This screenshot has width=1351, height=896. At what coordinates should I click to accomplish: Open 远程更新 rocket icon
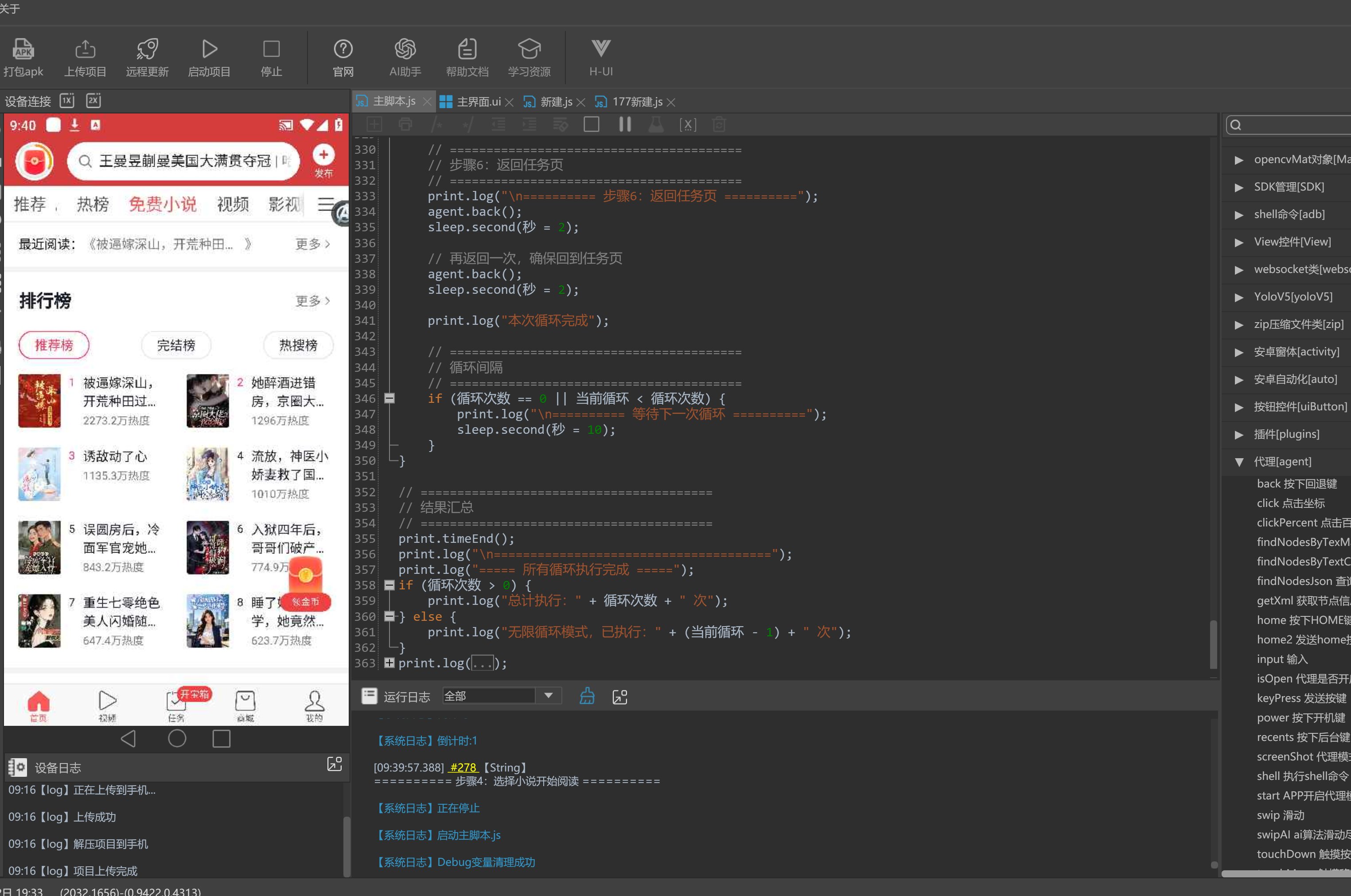point(148,49)
